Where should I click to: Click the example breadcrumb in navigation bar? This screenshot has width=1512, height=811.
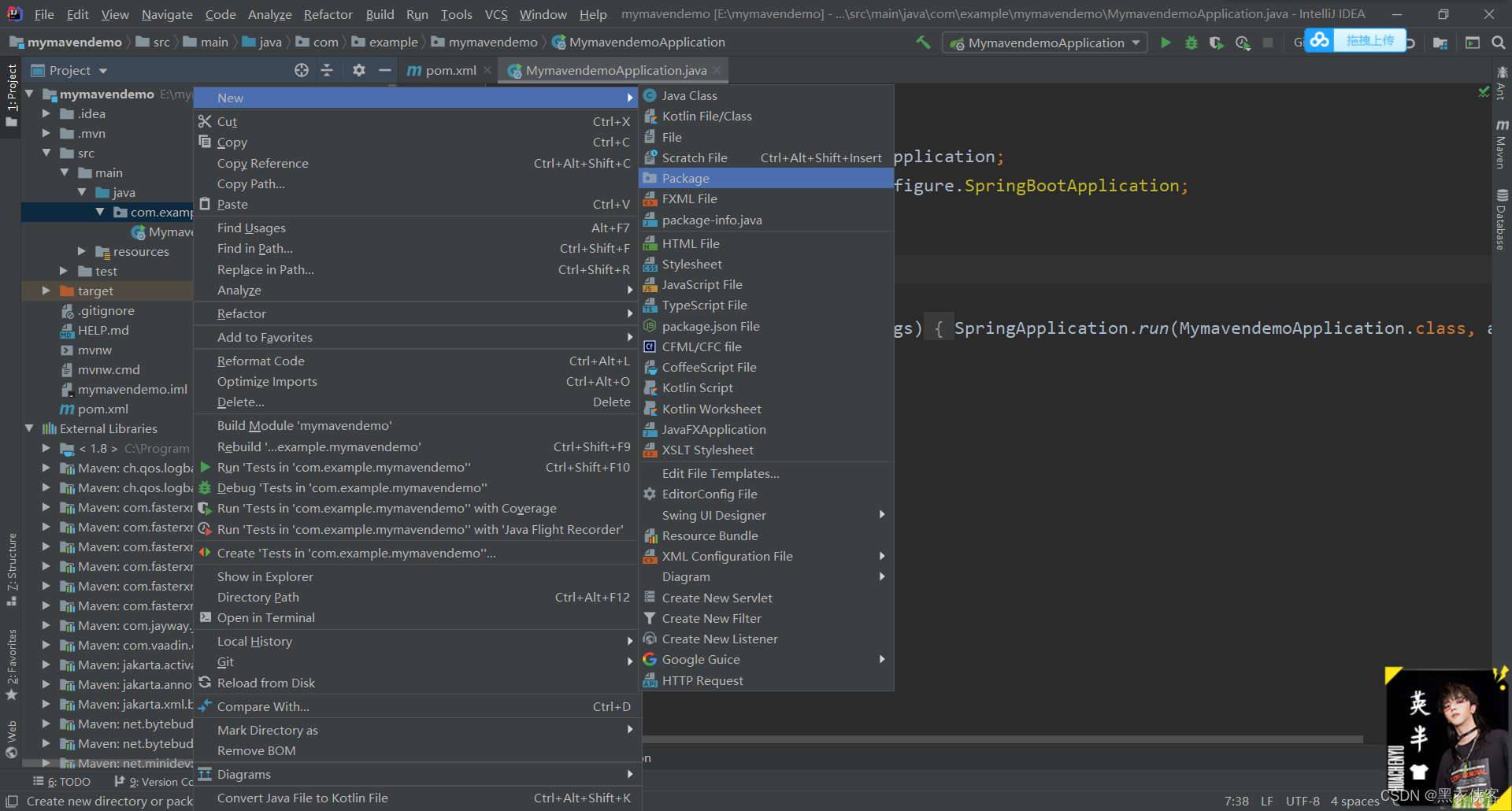click(385, 42)
